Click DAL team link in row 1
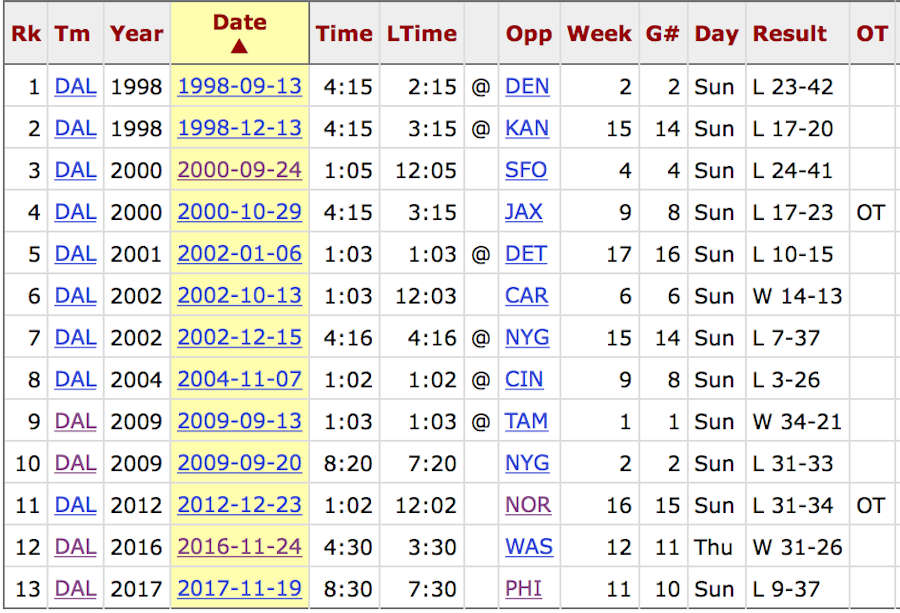Screen dimensions: 900x613 pyautogui.click(x=76, y=87)
